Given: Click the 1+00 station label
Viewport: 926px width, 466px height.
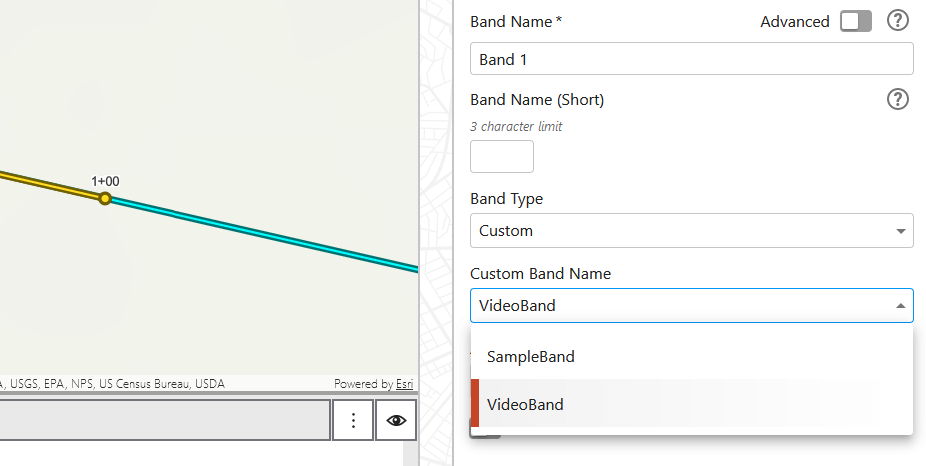Looking at the screenshot, I should click(105, 181).
